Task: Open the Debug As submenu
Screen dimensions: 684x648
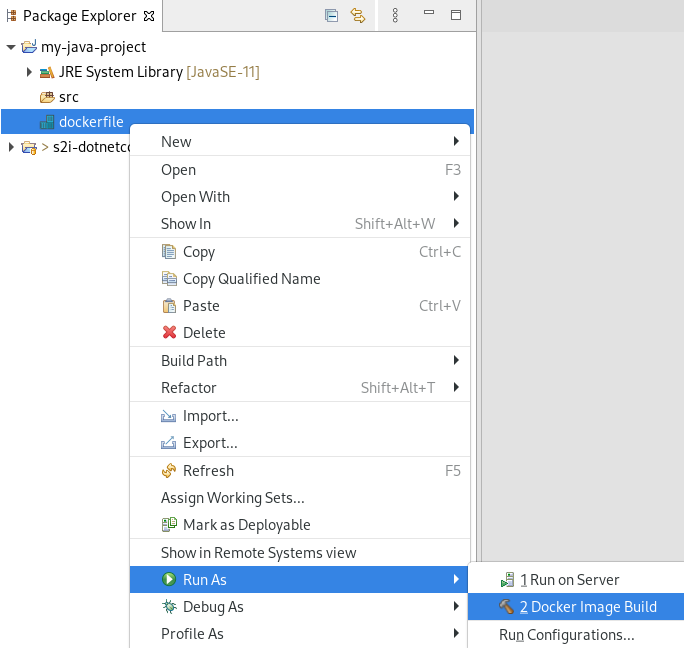Action: click(212, 607)
